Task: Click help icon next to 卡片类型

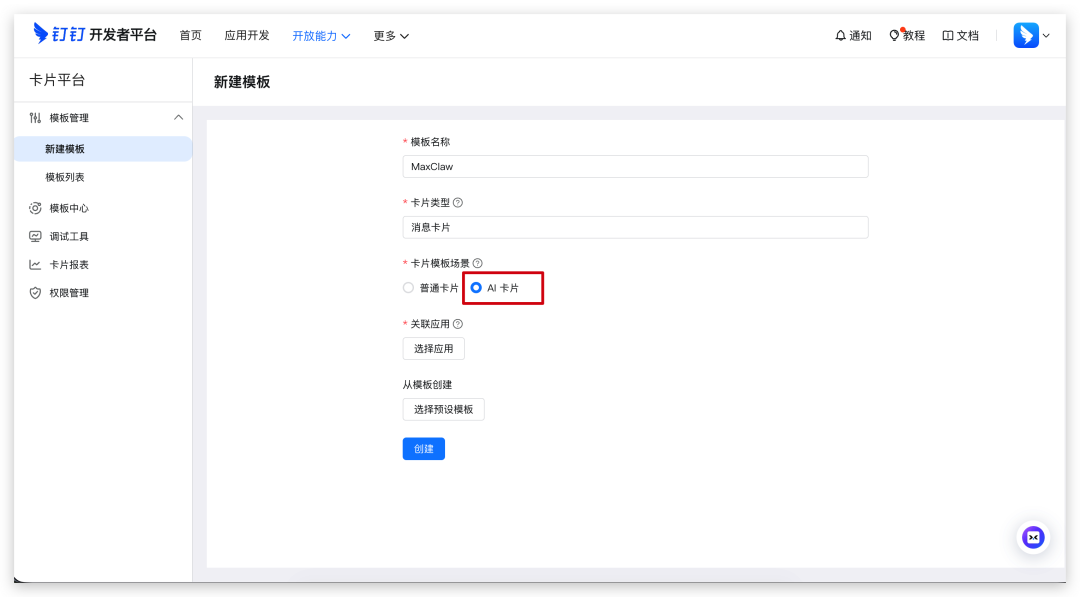Action: pyautogui.click(x=458, y=202)
